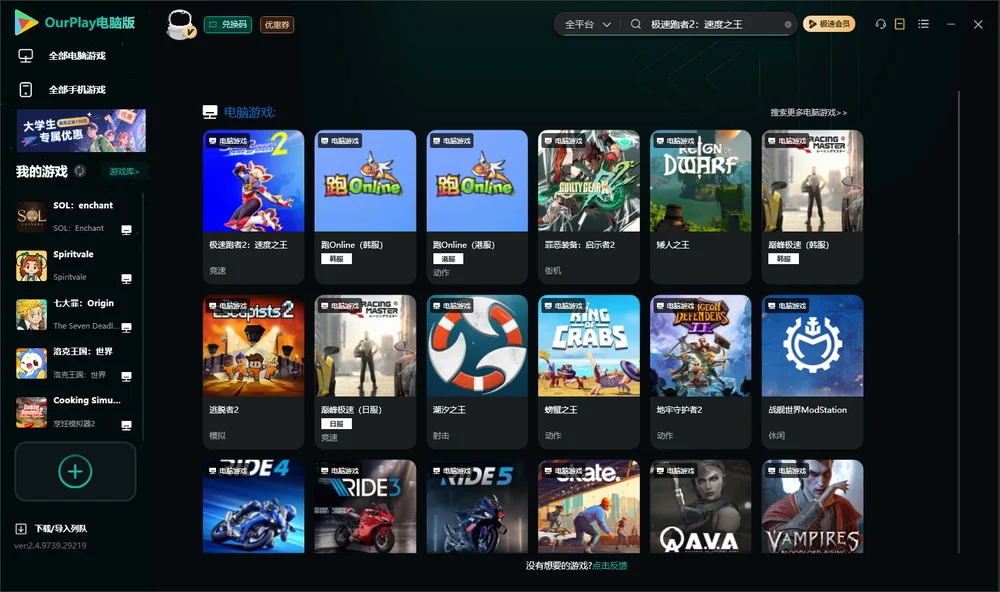
Task: Select the RIDE 3 game cover
Action: pyautogui.click(x=365, y=507)
